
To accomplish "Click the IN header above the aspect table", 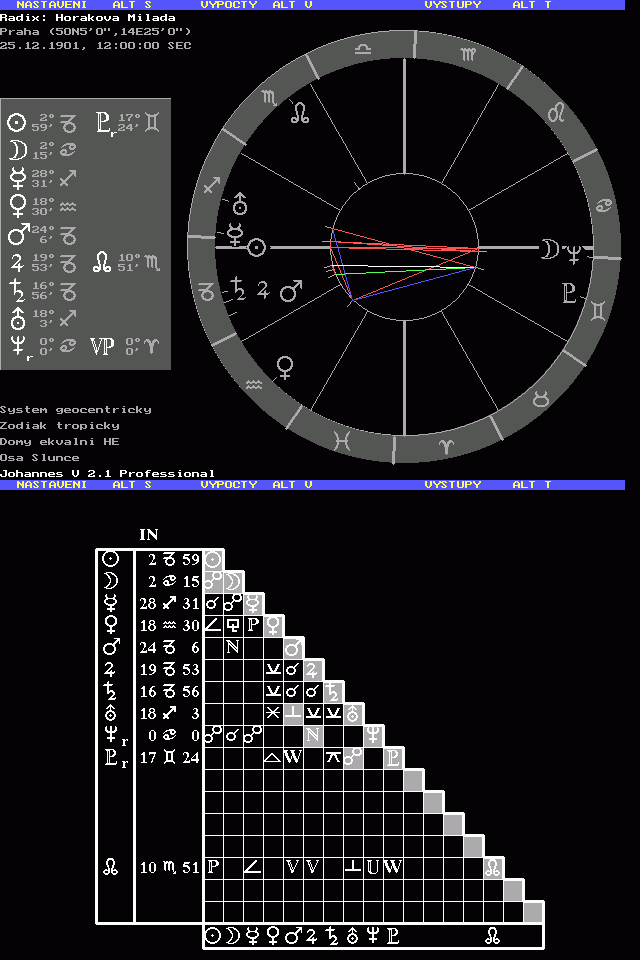I will [x=148, y=535].
